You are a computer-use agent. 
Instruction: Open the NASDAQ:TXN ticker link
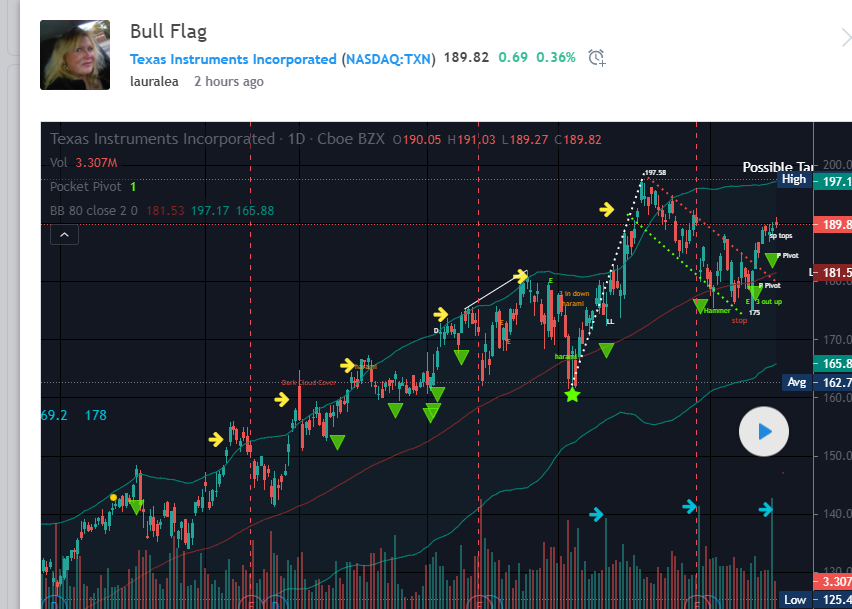click(389, 59)
